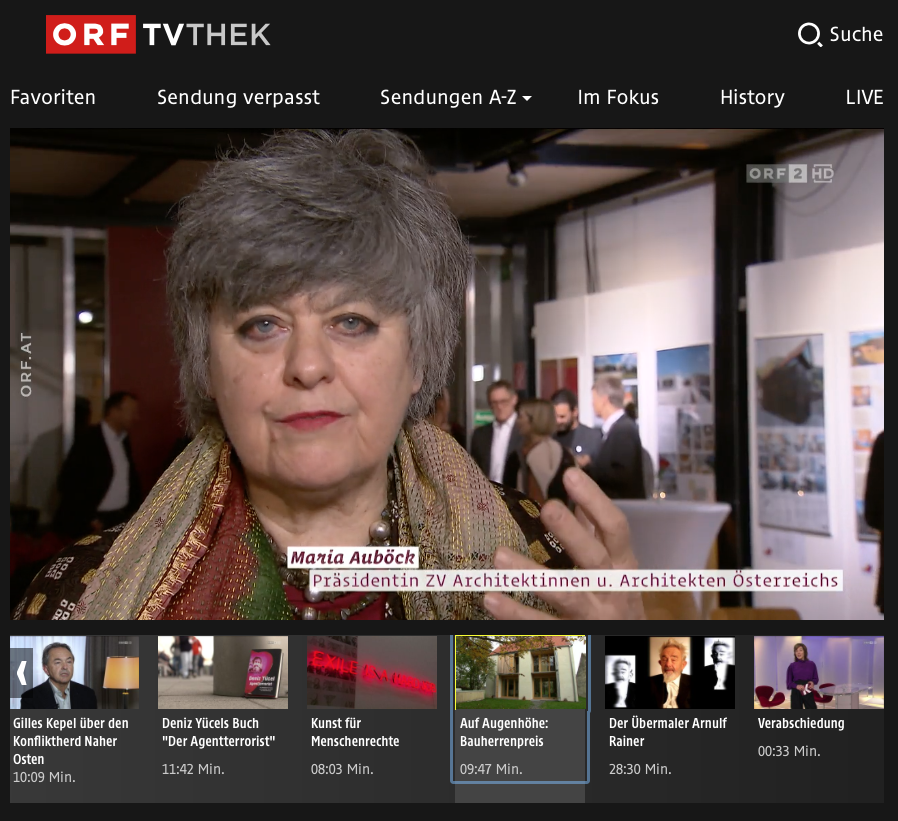Viewport: 898px width, 821px height.
Task: Go to Im Fokus section
Action: pyautogui.click(x=618, y=97)
